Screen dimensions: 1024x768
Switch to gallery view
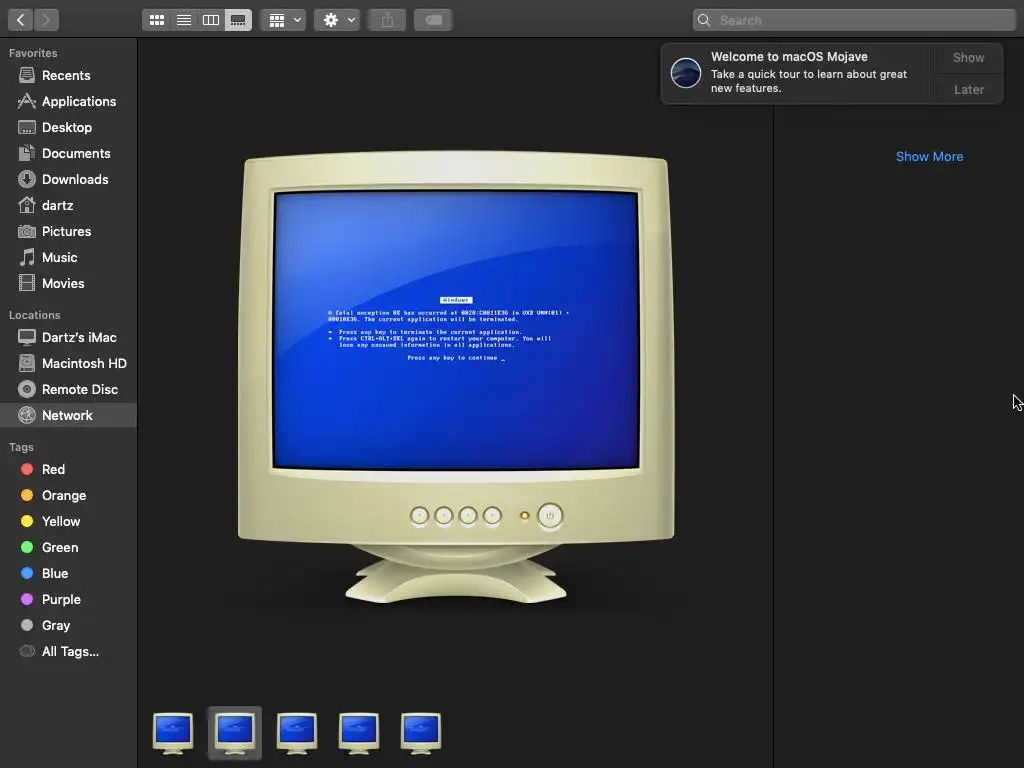tap(238, 20)
